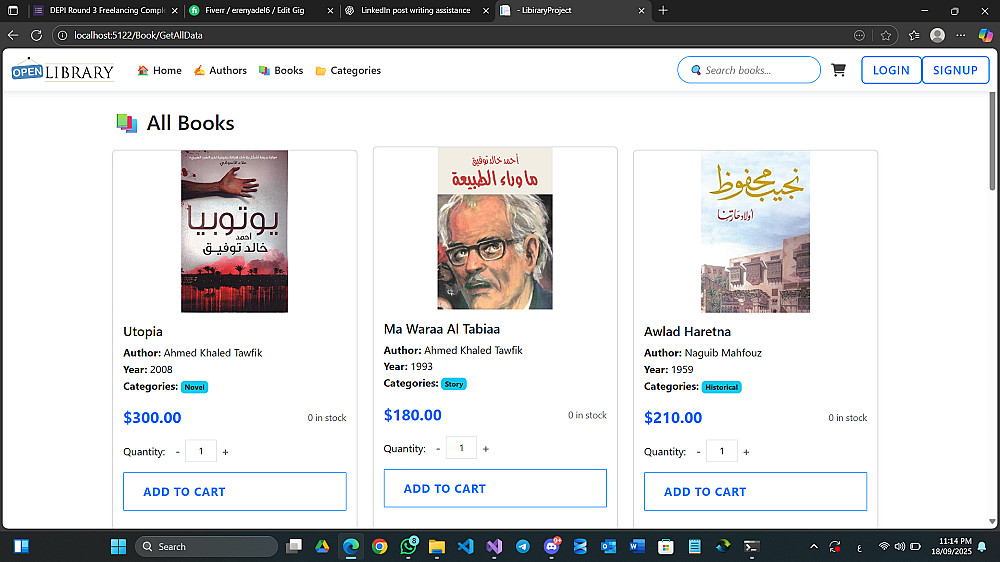Open Terminal from taskbar
1000x562 pixels.
pyautogui.click(x=751, y=546)
